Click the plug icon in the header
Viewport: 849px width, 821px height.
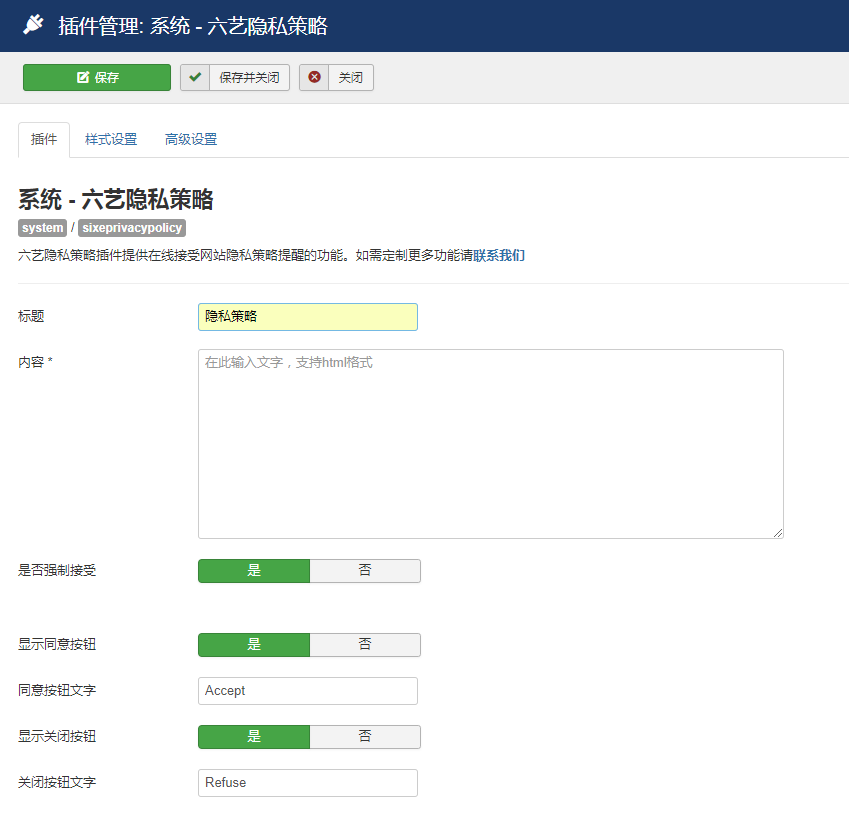[33, 25]
